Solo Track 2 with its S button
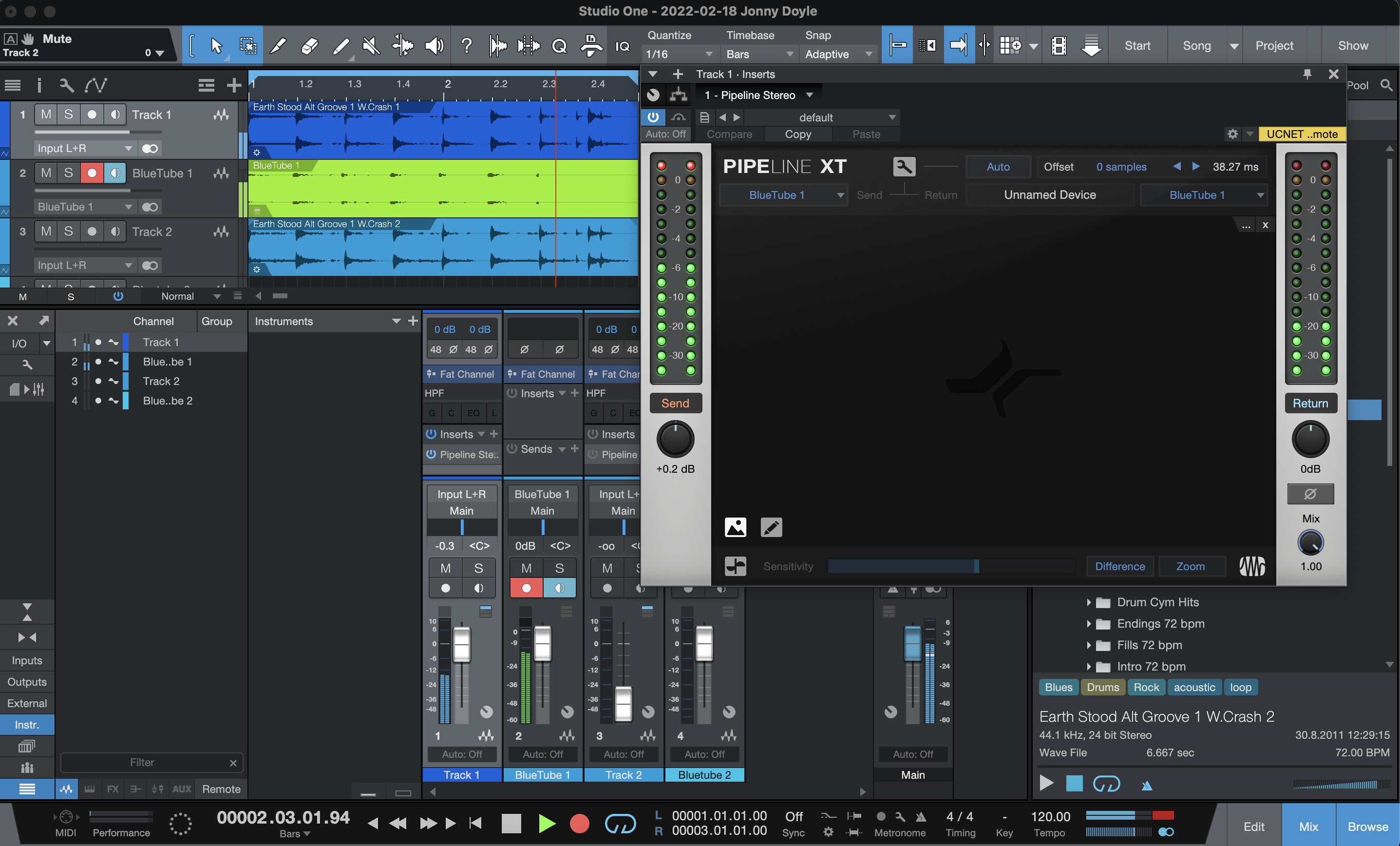 [x=69, y=231]
